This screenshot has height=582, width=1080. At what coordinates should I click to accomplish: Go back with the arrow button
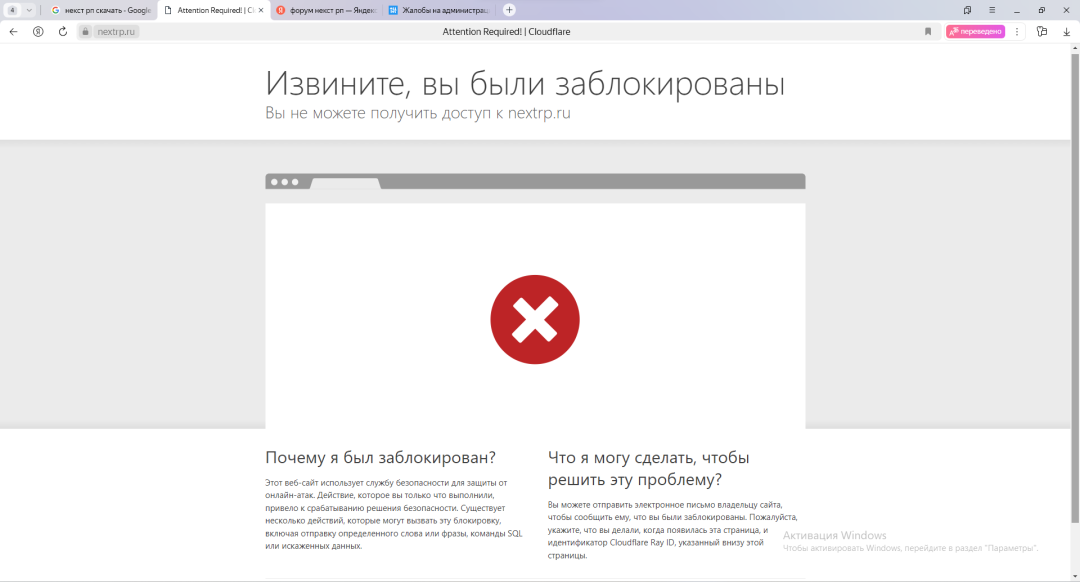point(13,32)
